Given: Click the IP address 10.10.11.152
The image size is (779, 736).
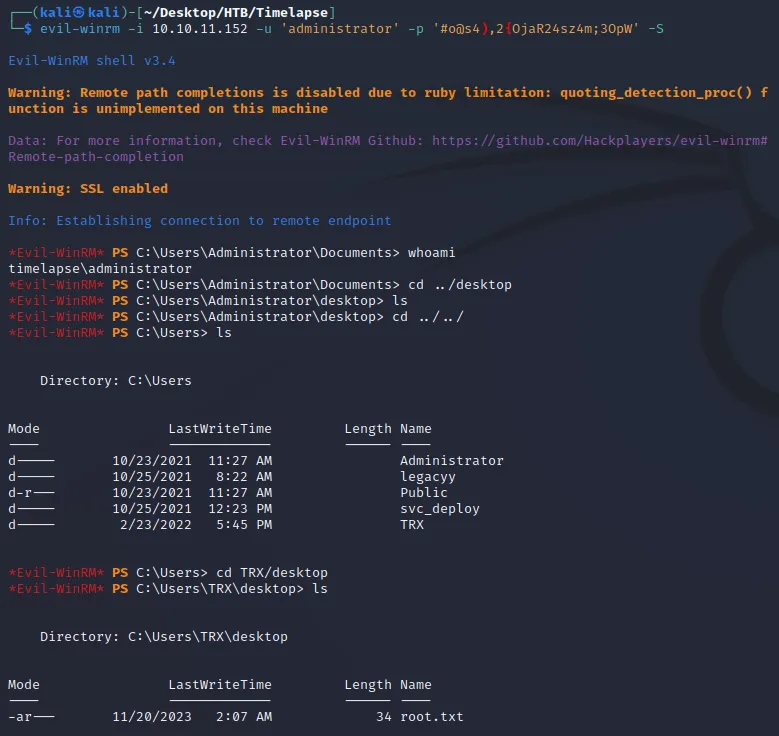Looking at the screenshot, I should [200, 29].
